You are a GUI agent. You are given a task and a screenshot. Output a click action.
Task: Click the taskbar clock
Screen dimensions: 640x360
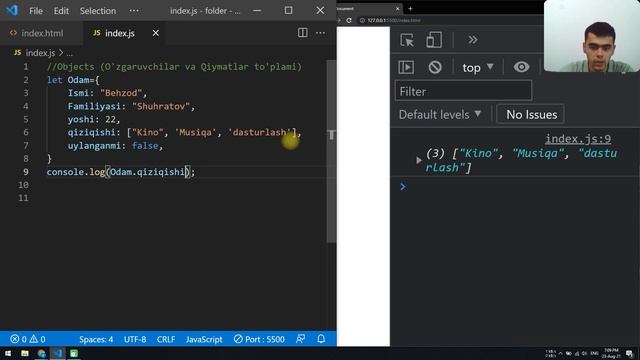(x=611, y=353)
